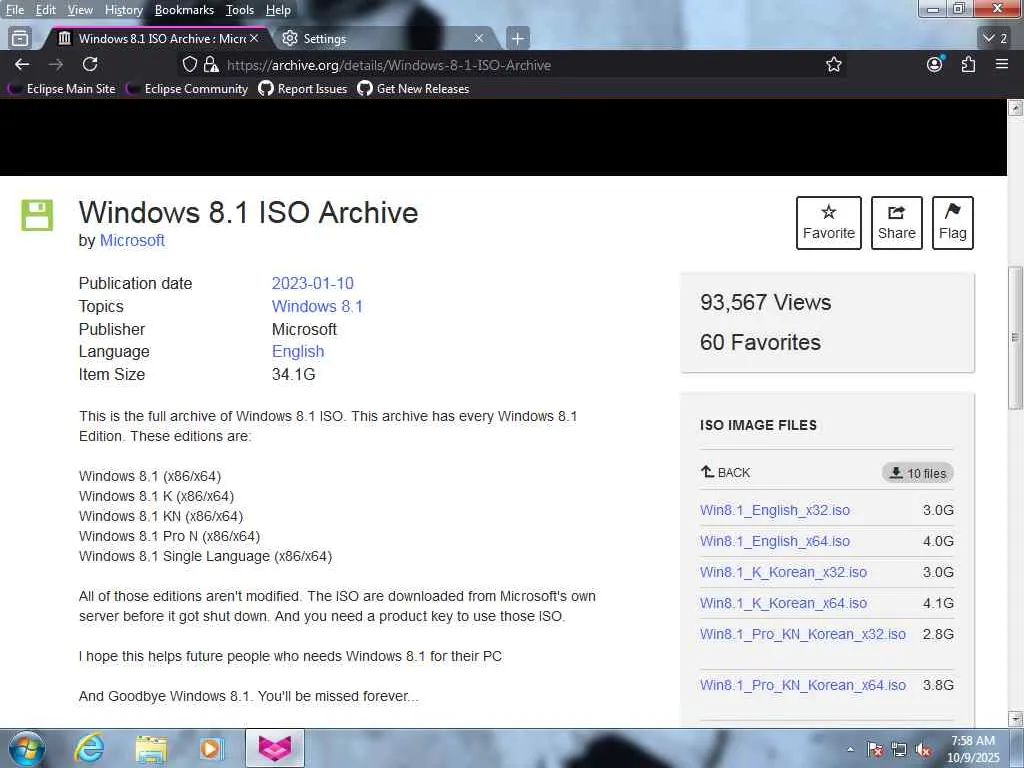Show hidden system tray icons
This screenshot has width=1024, height=768.
[x=850, y=750]
